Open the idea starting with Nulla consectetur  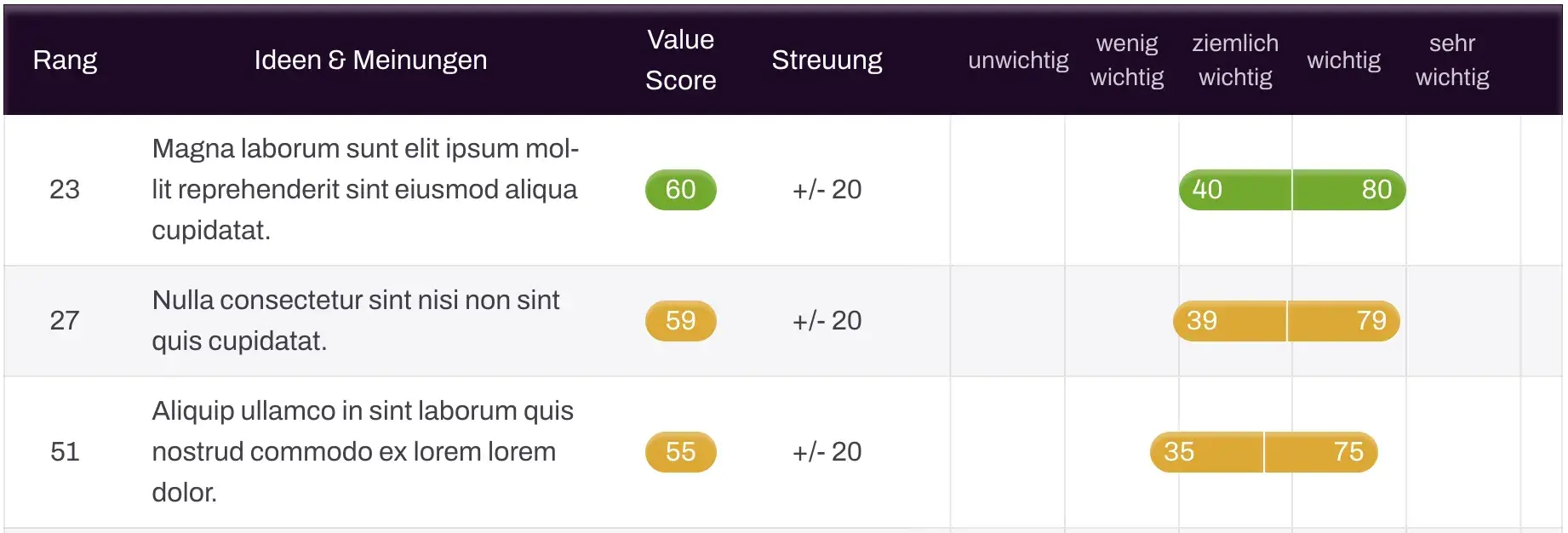[356, 321]
